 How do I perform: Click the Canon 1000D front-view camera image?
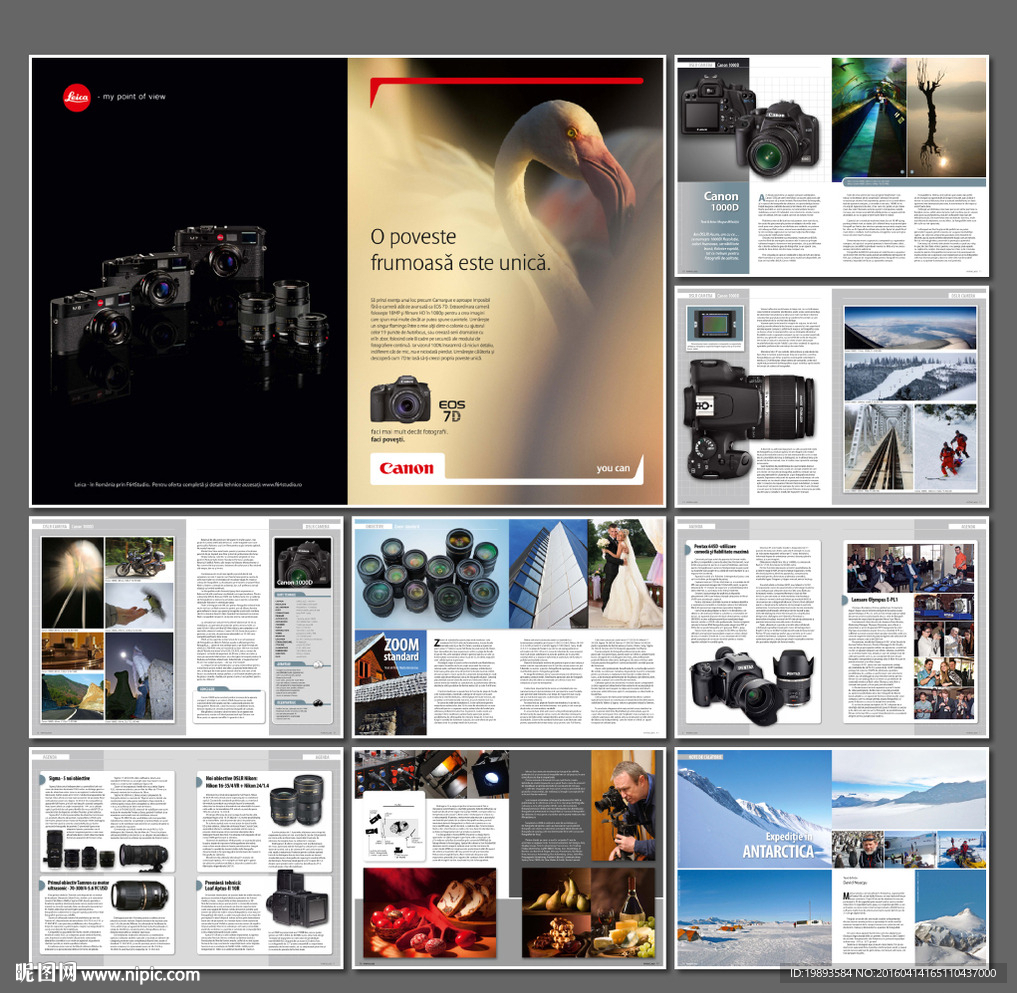click(x=778, y=139)
